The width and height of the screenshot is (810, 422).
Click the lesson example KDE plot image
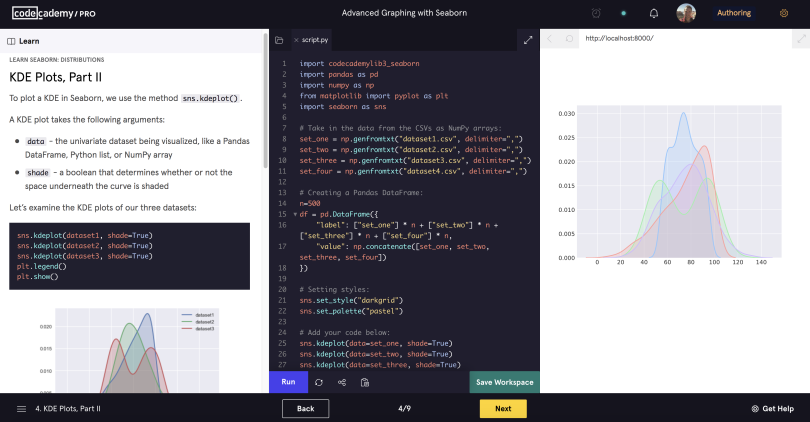click(x=129, y=350)
